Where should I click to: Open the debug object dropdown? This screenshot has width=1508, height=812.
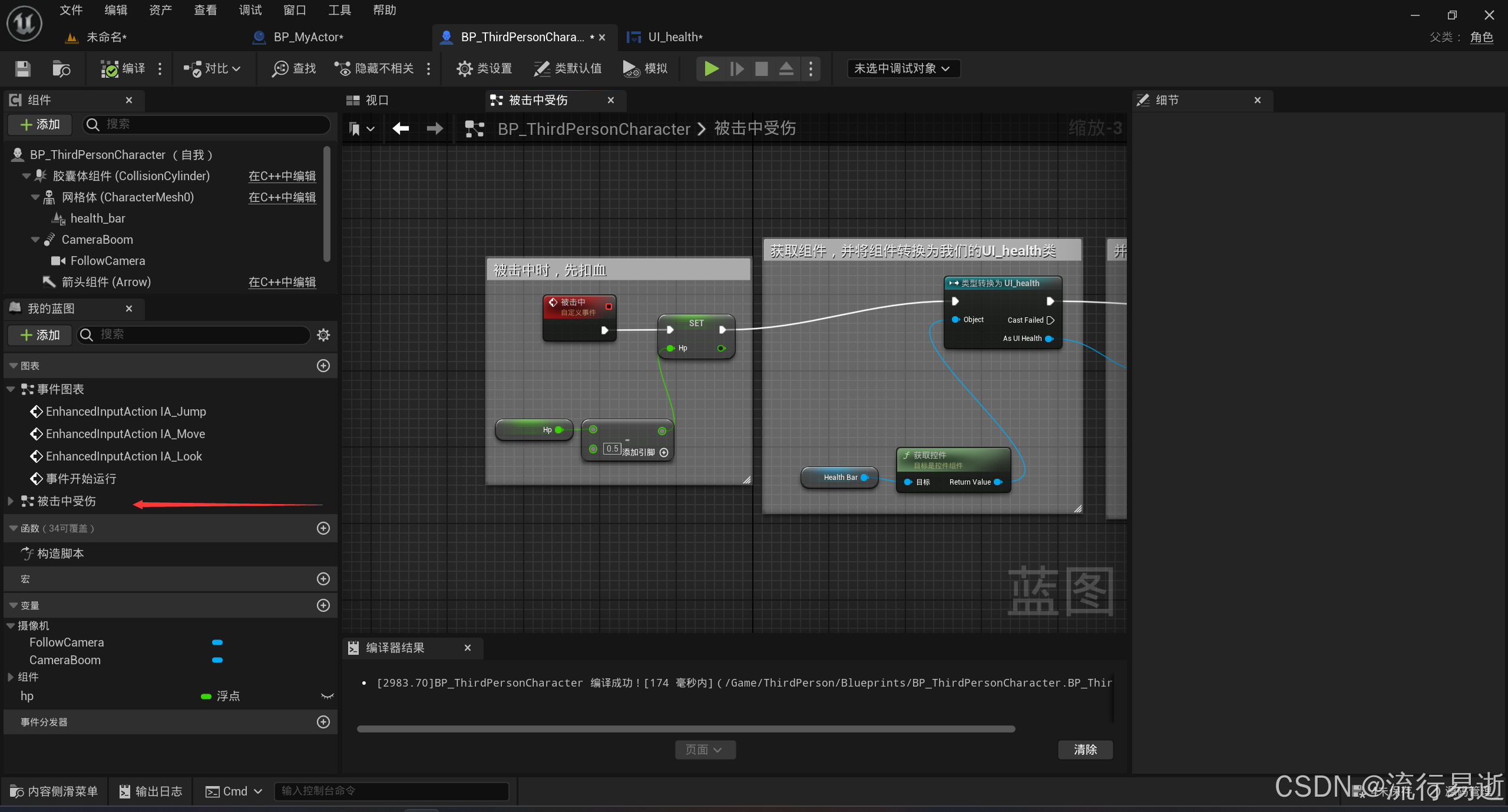click(x=902, y=69)
